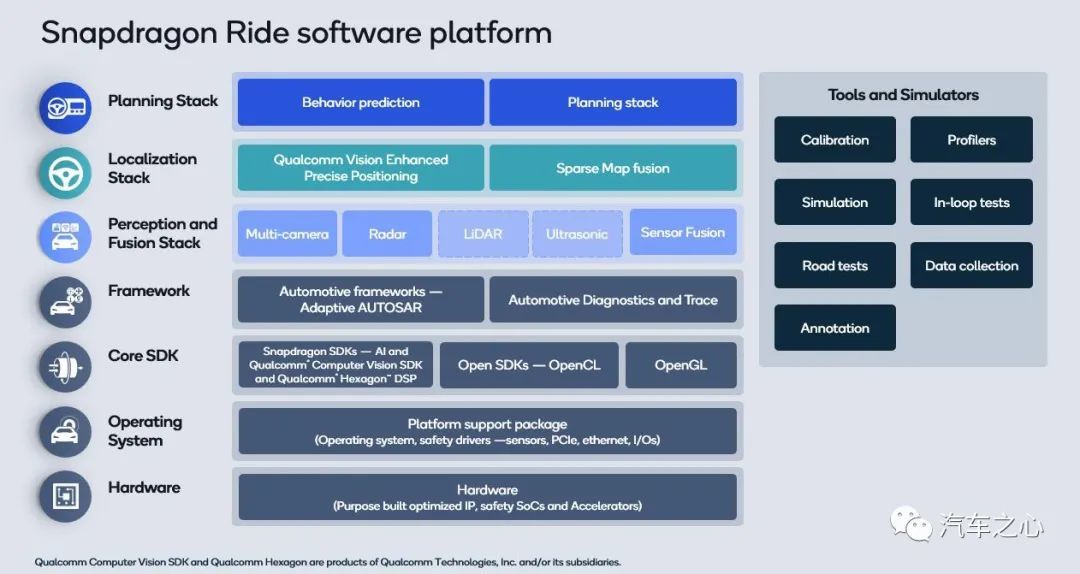
Task: Select the Behavior prediction block
Action: coord(361,102)
